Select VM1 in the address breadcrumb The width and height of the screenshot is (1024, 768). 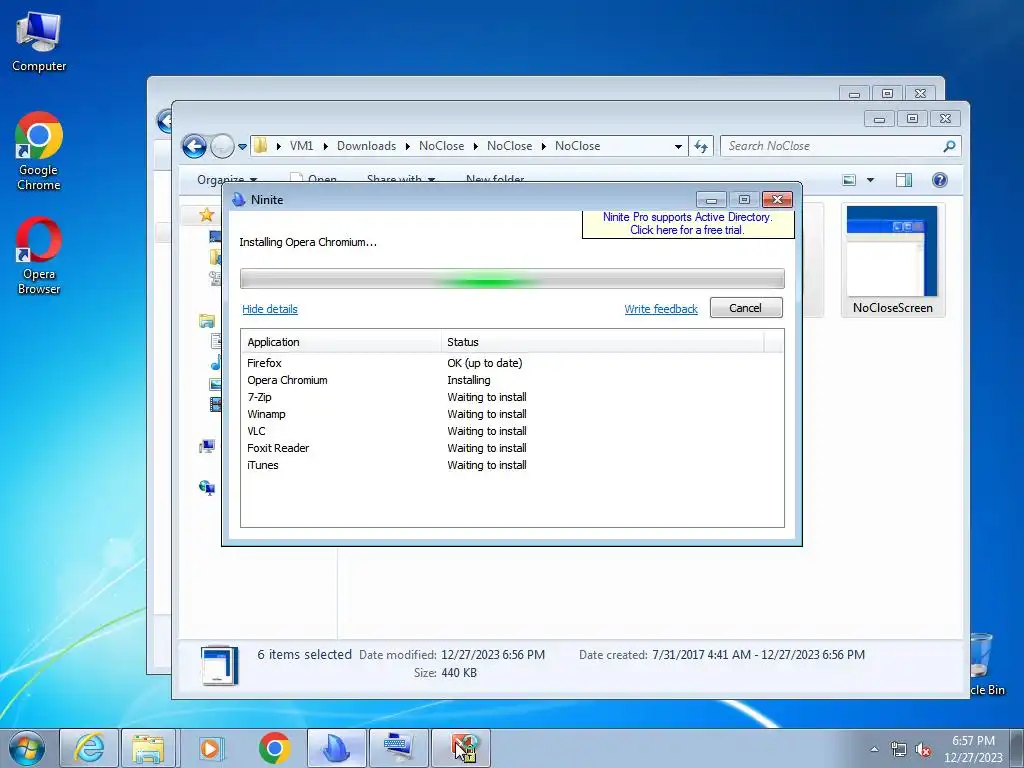pyautogui.click(x=302, y=146)
